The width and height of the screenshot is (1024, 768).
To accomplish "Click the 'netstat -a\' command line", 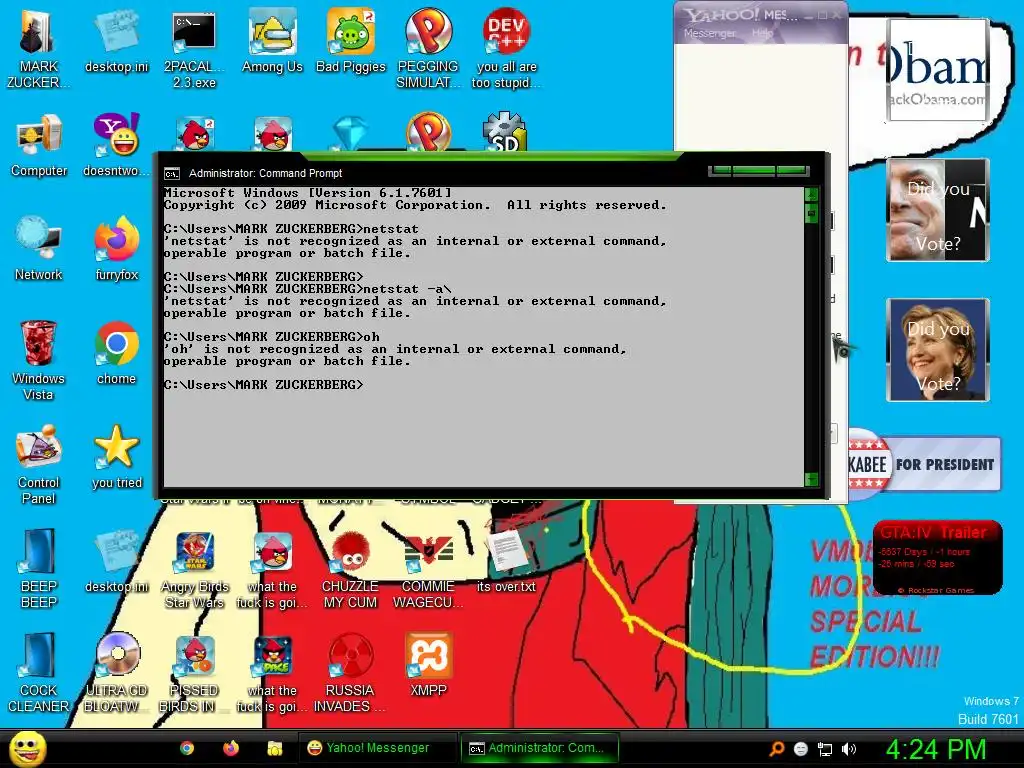I will 308,289.
